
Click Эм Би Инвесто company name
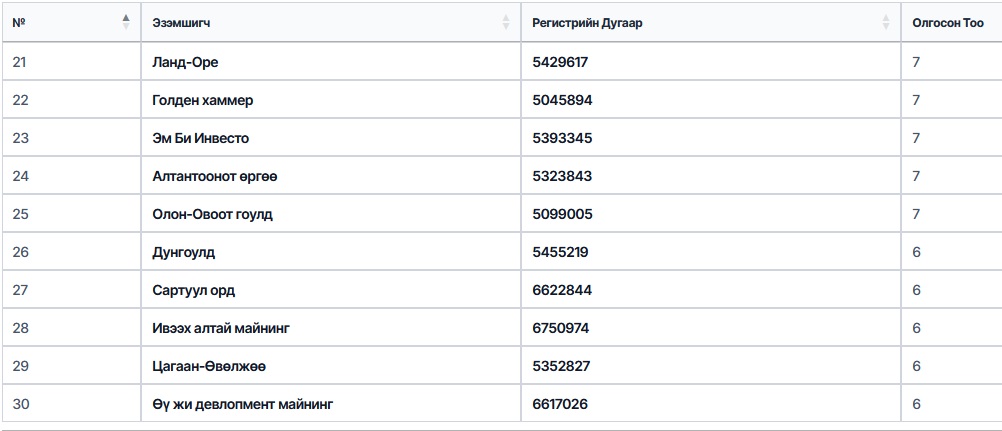(200, 138)
